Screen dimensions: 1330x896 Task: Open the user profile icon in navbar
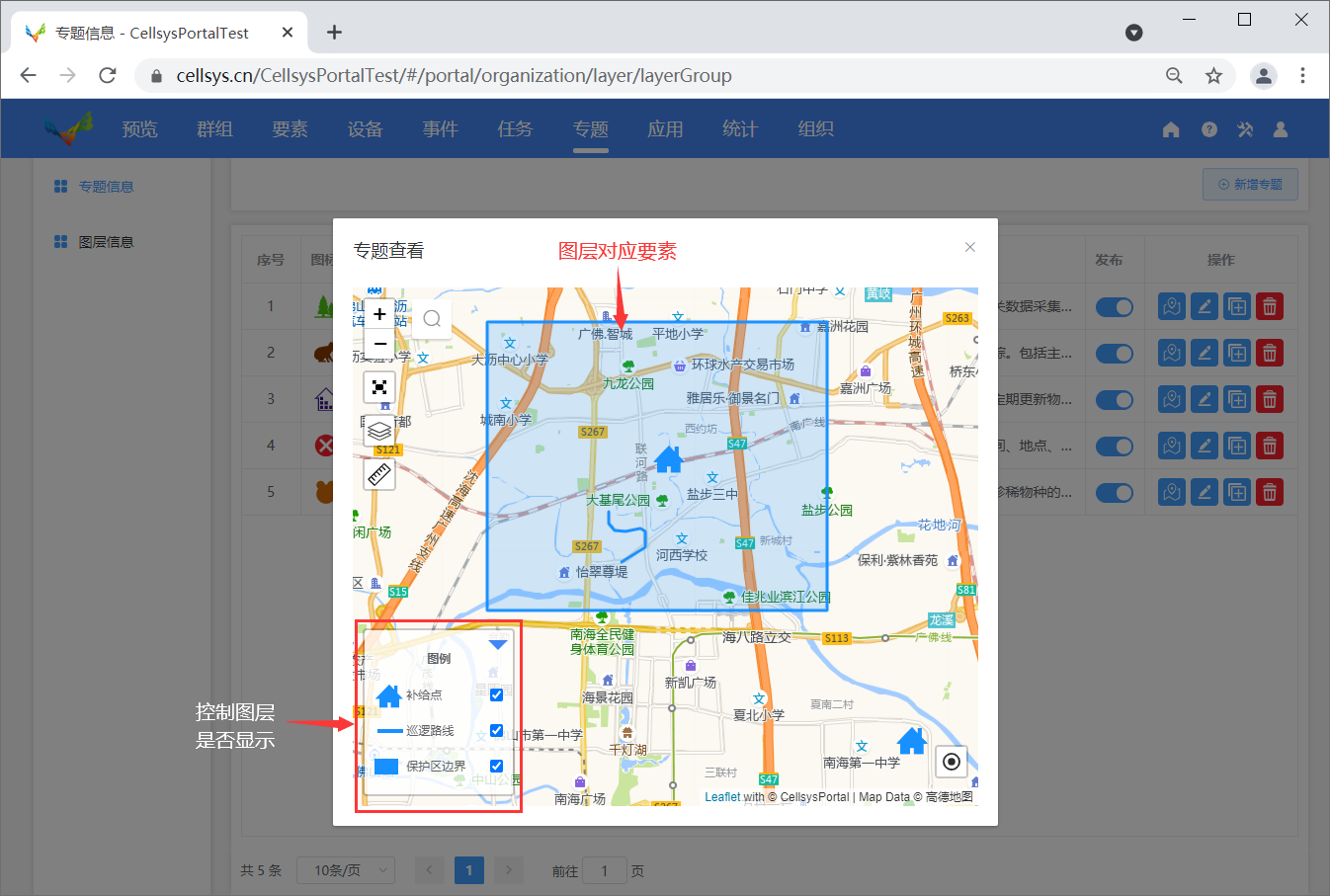(x=1281, y=129)
